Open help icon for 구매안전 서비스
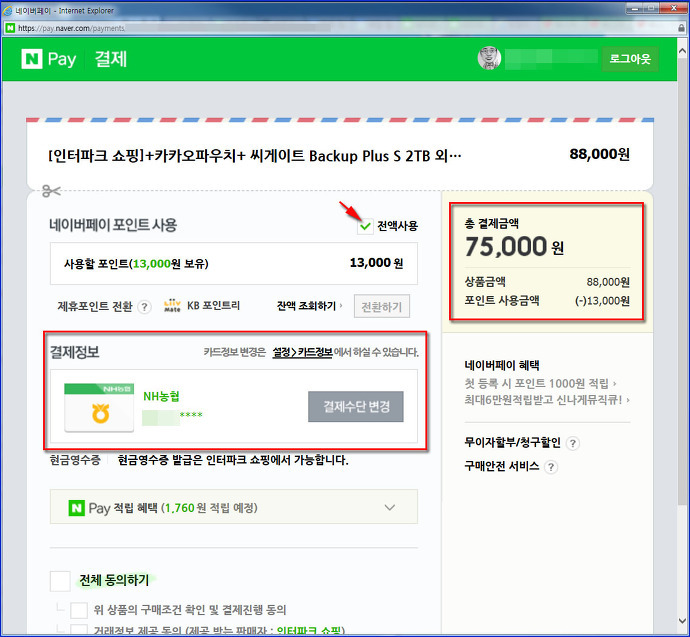Screen dimensions: 690x637 click(551, 467)
